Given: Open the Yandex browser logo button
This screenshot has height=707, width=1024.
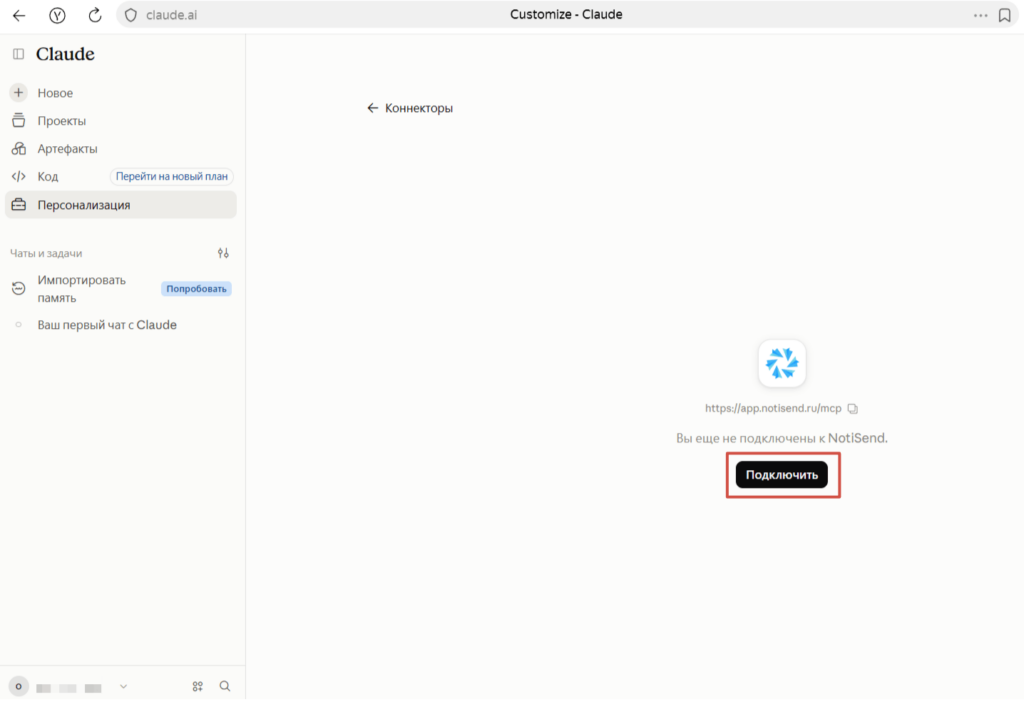Looking at the screenshot, I should point(57,15).
